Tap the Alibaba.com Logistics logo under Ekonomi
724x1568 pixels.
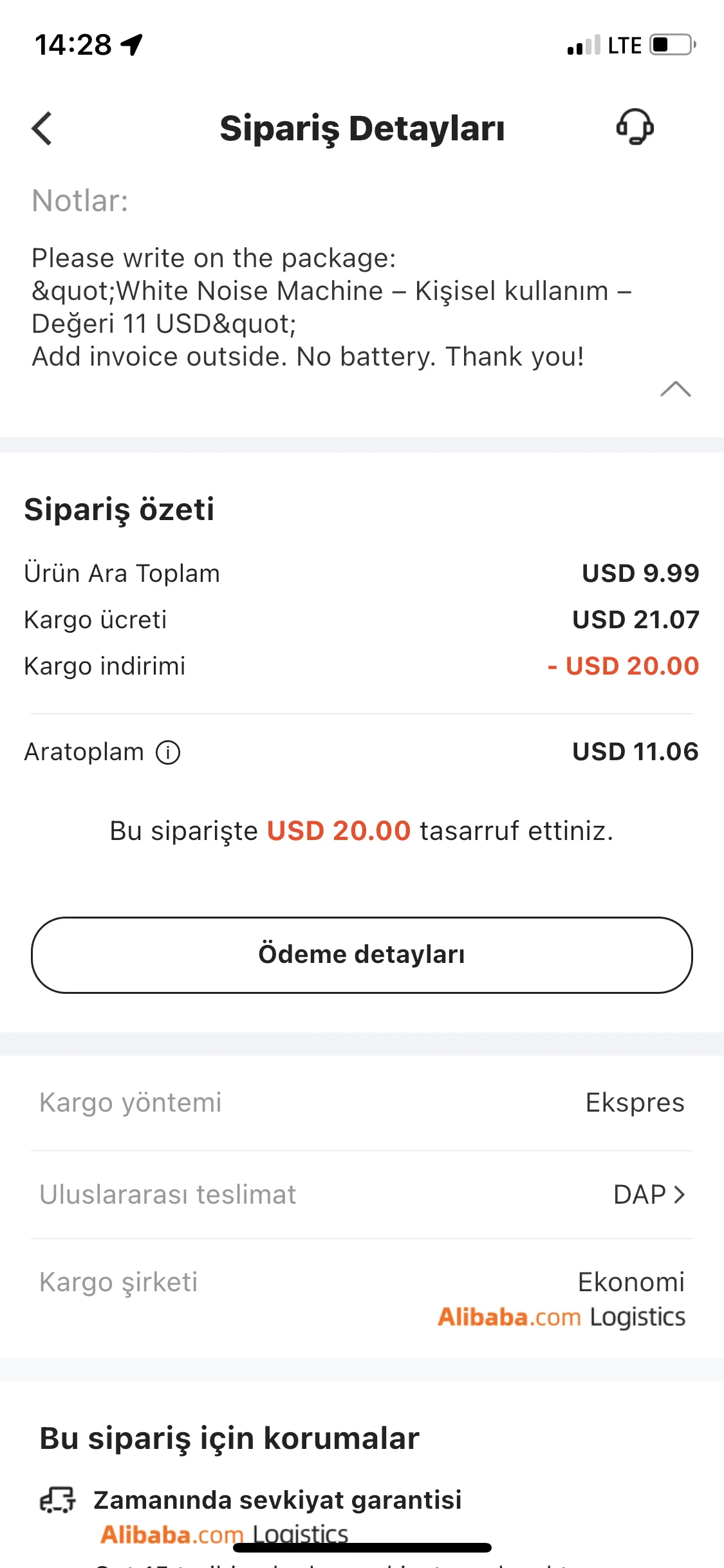(x=561, y=1317)
